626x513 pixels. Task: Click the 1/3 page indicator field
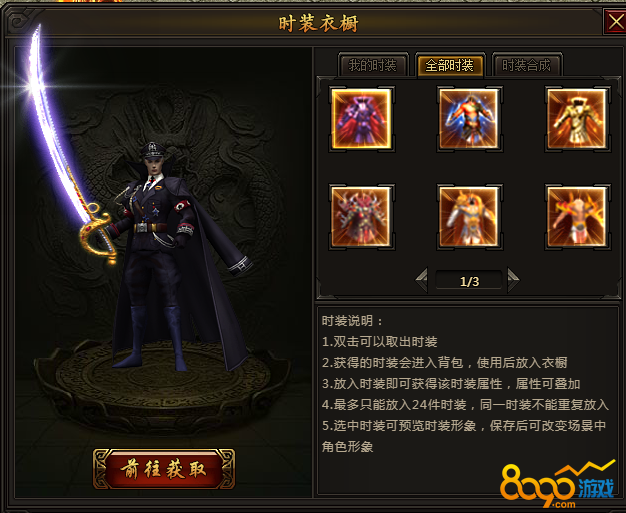tap(469, 281)
